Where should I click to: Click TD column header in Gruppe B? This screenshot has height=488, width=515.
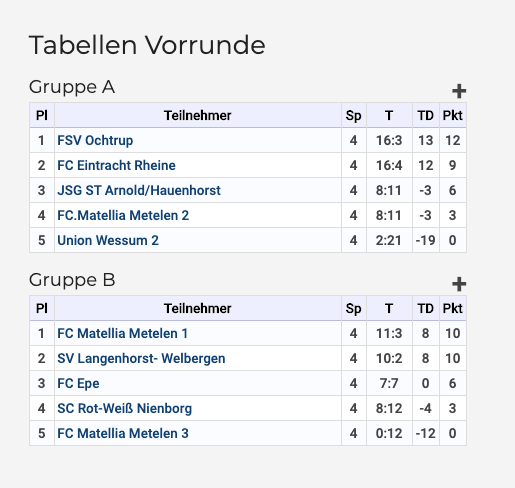pyautogui.click(x=426, y=309)
